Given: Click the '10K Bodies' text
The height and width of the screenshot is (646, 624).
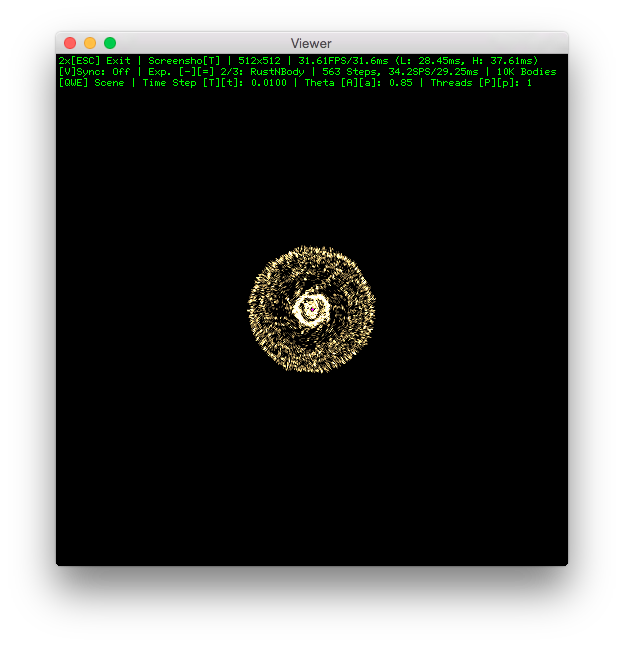Looking at the screenshot, I should coord(526,72).
